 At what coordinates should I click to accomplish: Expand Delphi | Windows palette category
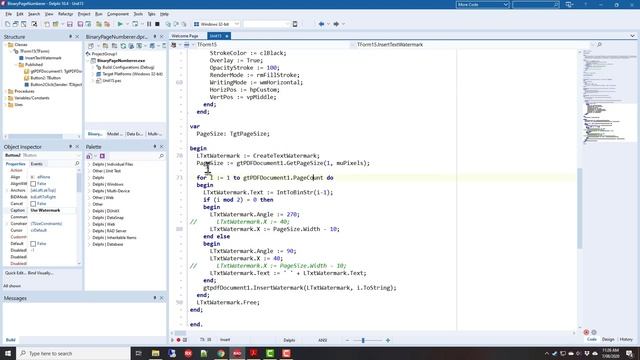89,184
